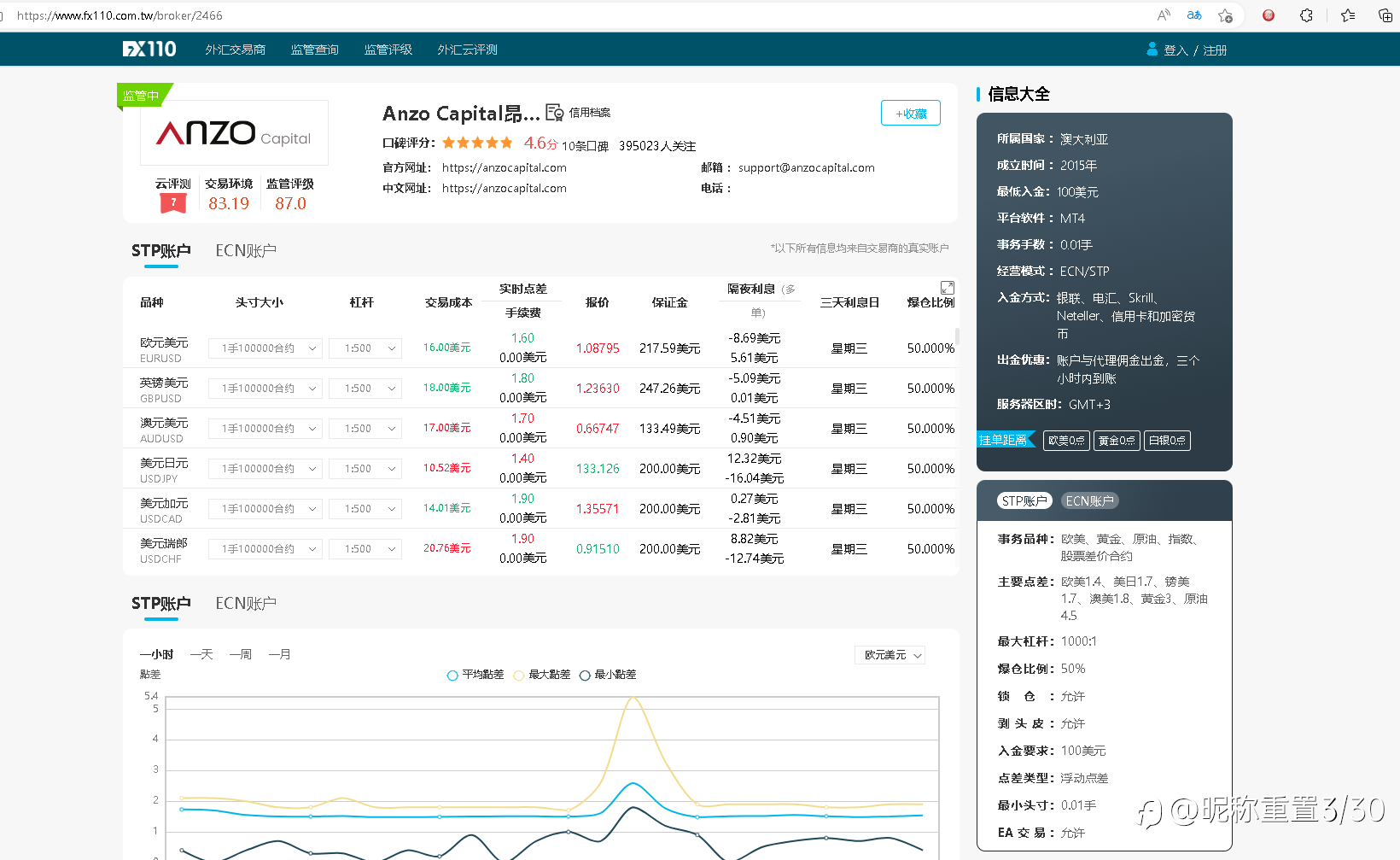Click the green 监管中 status ribbon

pos(143,96)
